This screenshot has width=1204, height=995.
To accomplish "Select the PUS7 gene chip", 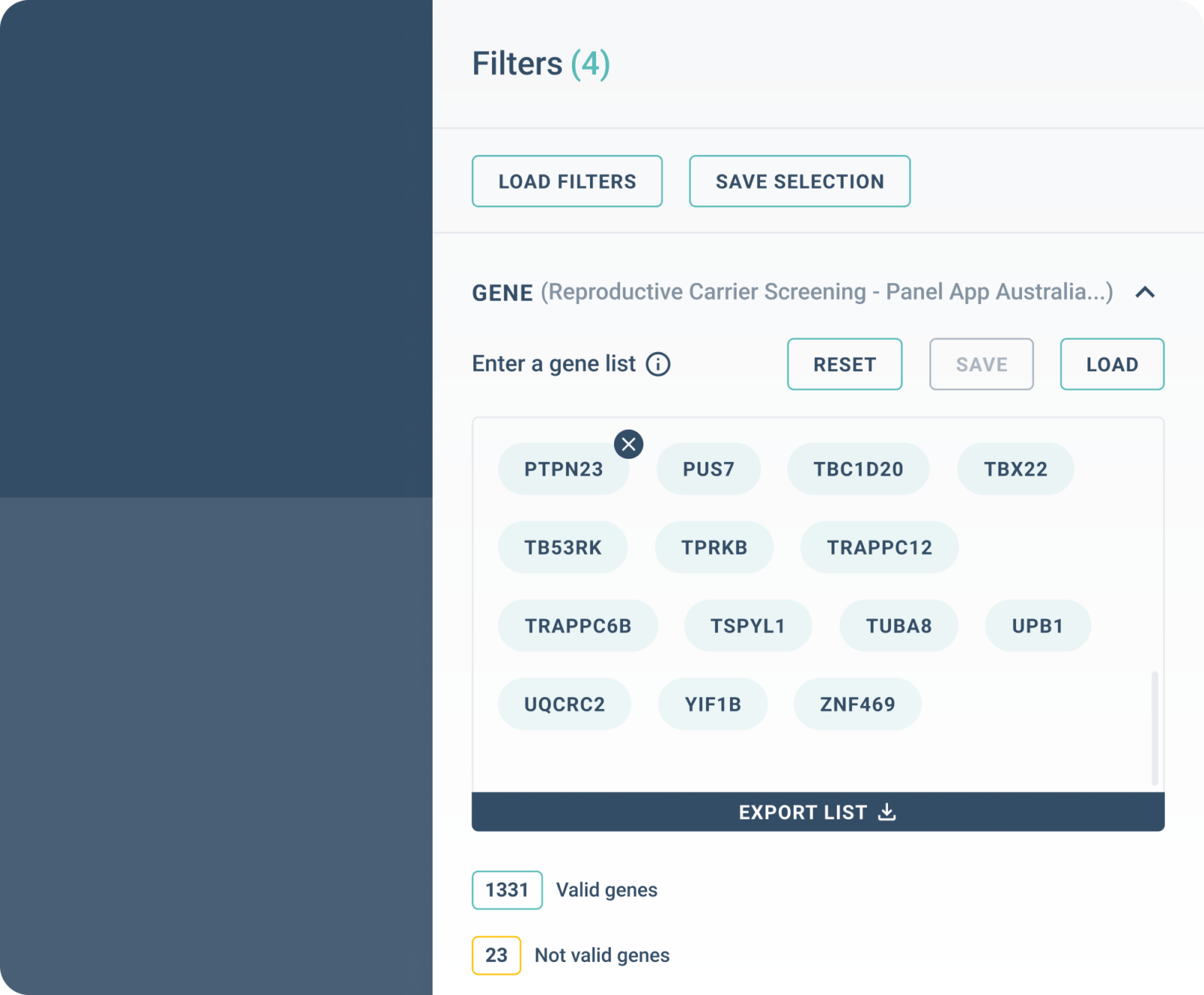I will [708, 469].
